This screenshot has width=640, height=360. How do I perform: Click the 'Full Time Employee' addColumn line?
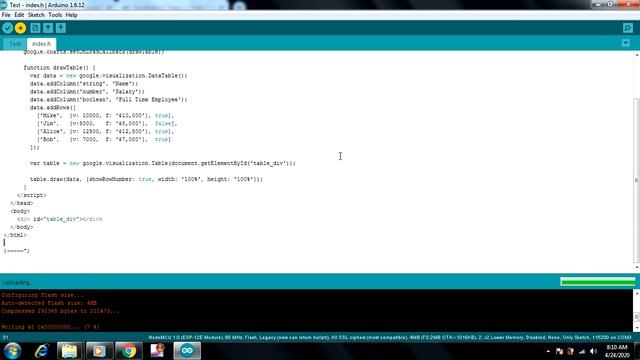109,100
